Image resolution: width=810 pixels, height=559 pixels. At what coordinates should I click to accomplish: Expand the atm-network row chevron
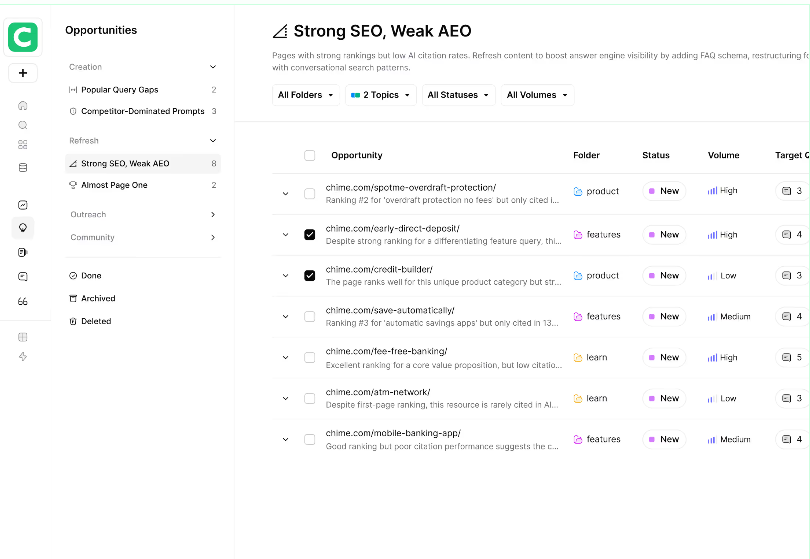coord(285,398)
